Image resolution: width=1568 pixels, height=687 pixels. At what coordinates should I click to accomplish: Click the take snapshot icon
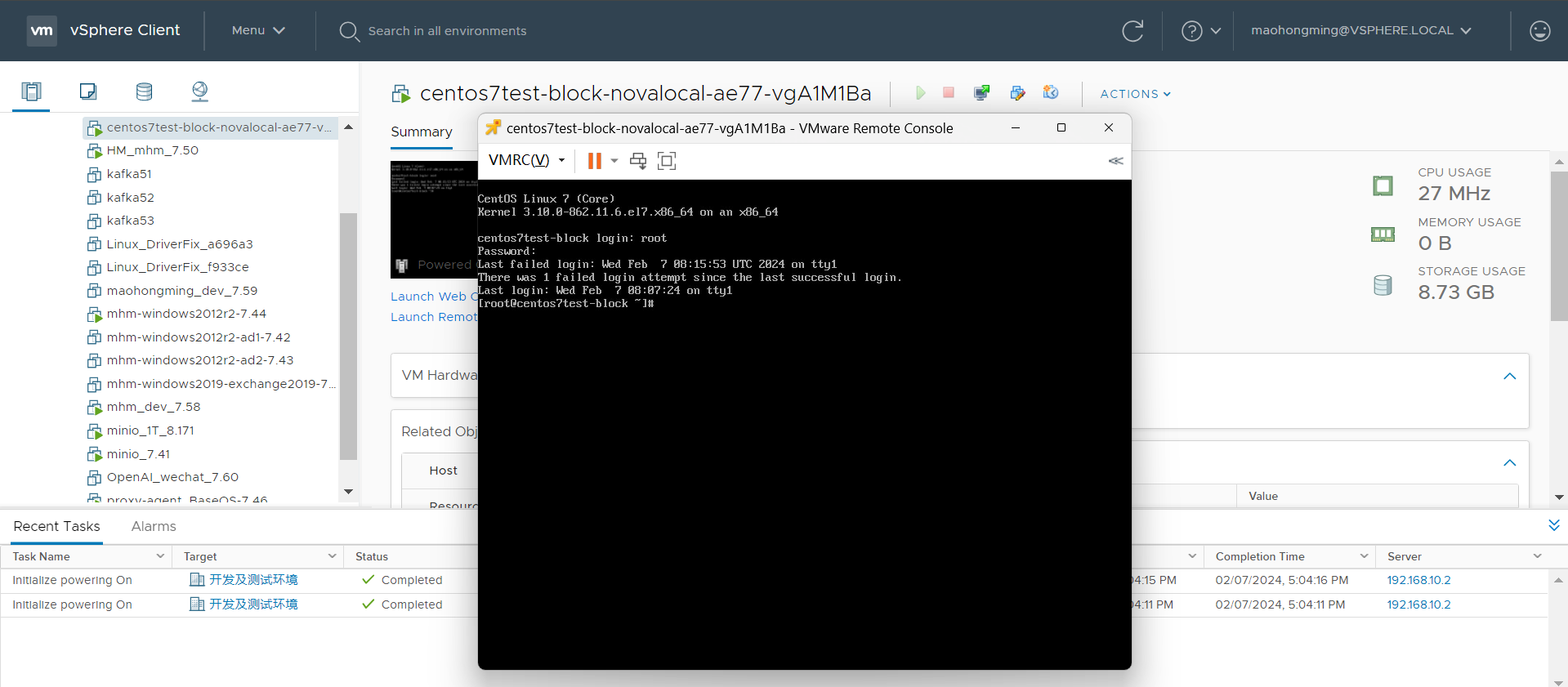[1051, 92]
